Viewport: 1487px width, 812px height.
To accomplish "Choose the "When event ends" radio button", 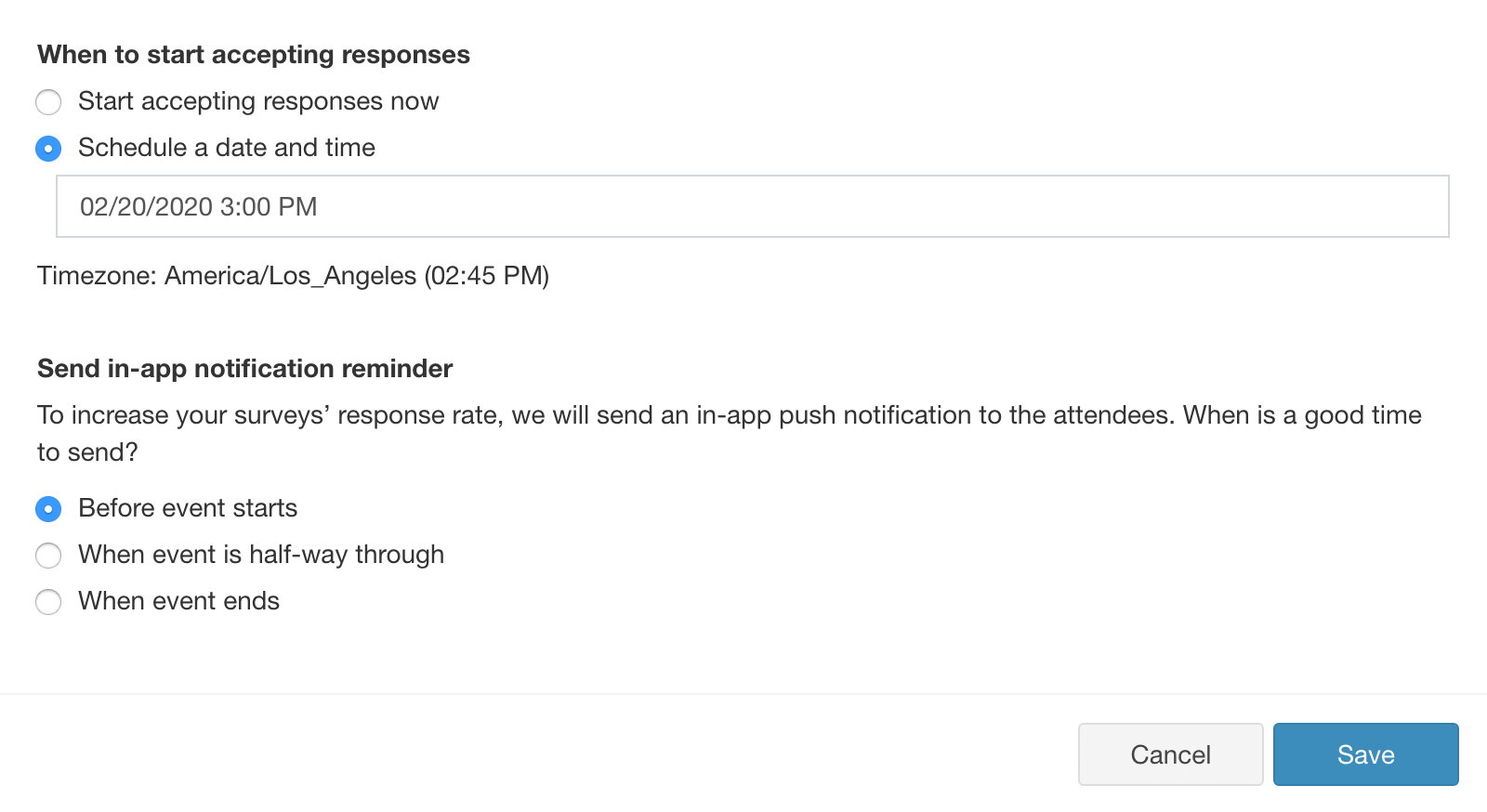I will click(x=48, y=602).
